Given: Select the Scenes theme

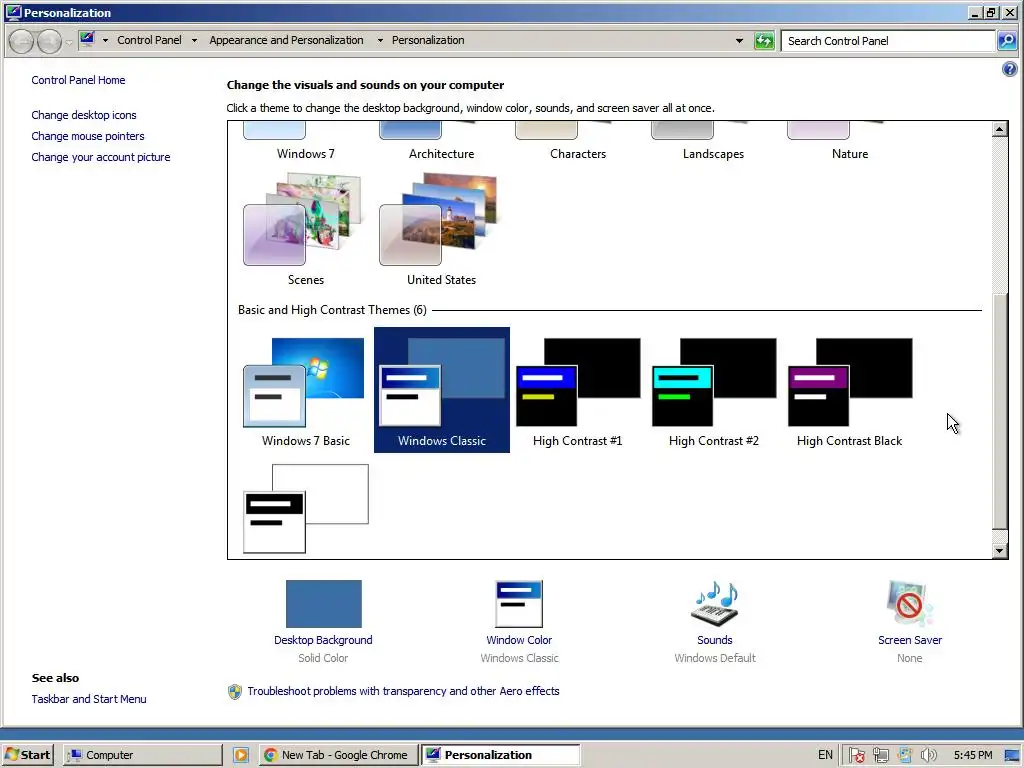Looking at the screenshot, I should (x=306, y=229).
